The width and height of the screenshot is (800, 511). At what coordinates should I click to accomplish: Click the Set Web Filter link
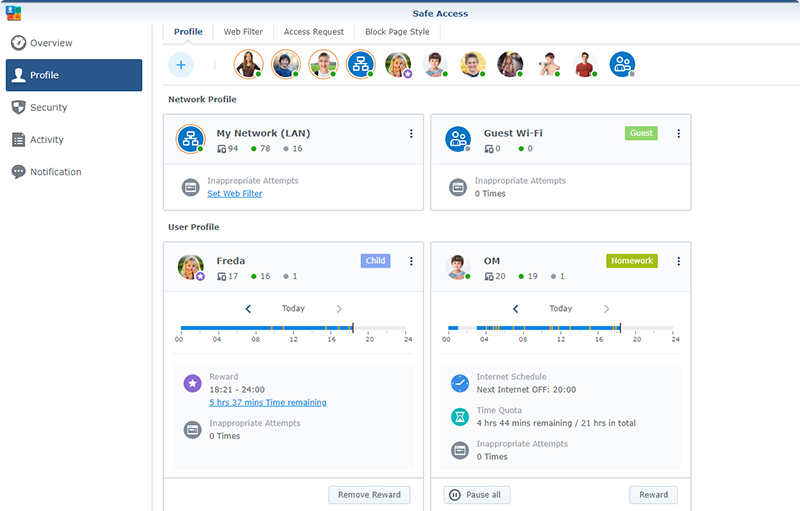point(234,194)
